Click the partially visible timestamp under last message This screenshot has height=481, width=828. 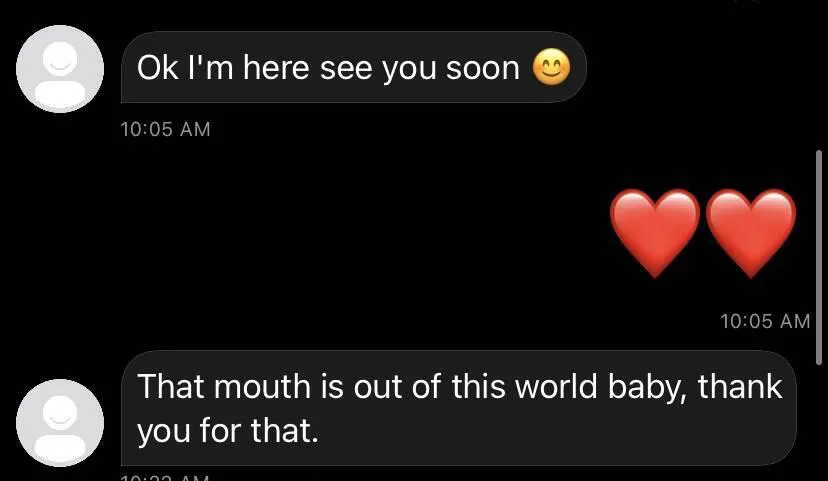165,477
